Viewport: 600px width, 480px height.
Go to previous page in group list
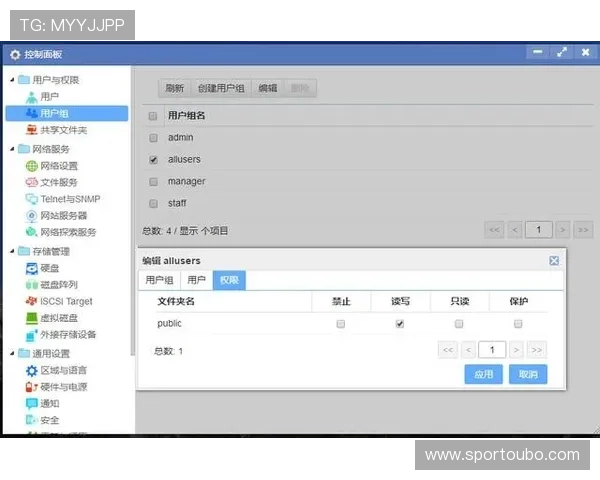(515, 230)
